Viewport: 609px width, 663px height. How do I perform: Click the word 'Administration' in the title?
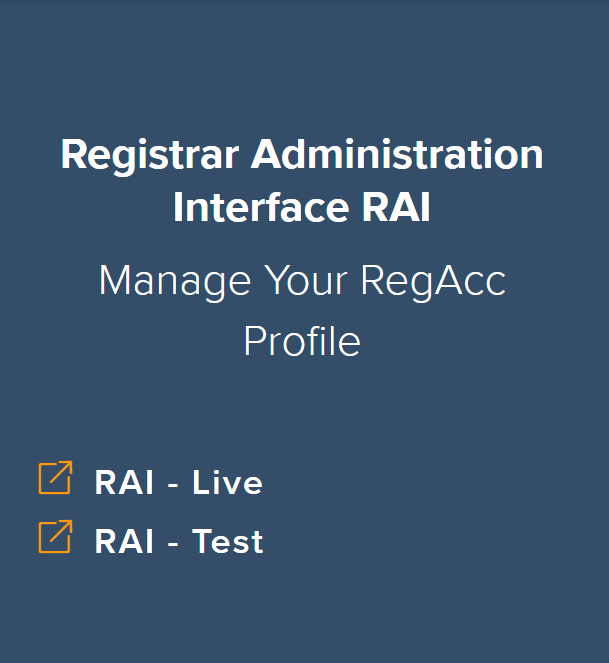pos(397,155)
